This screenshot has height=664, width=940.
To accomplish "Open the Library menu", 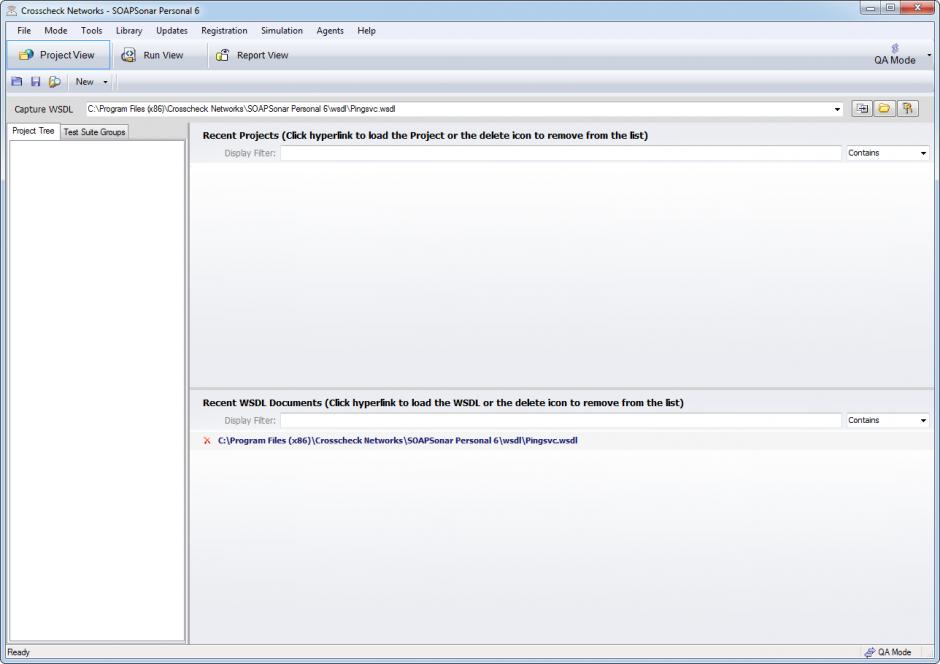I will [129, 31].
